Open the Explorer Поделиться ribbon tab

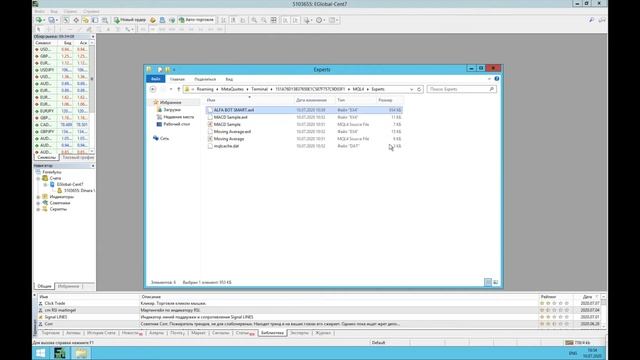pos(205,79)
